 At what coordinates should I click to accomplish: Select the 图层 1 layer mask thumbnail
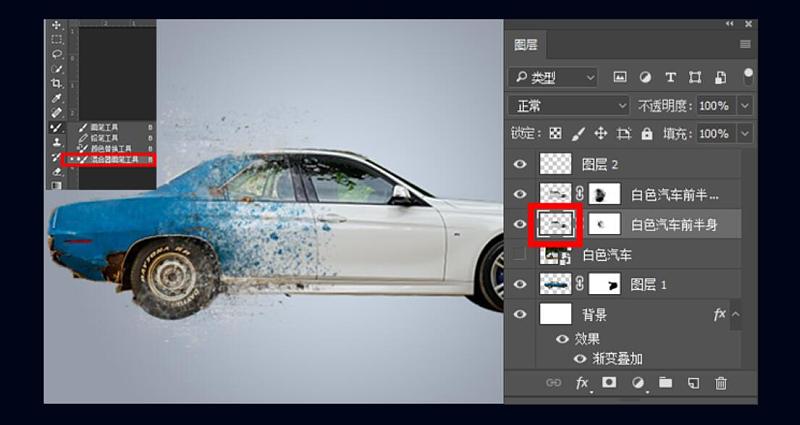click(605, 284)
